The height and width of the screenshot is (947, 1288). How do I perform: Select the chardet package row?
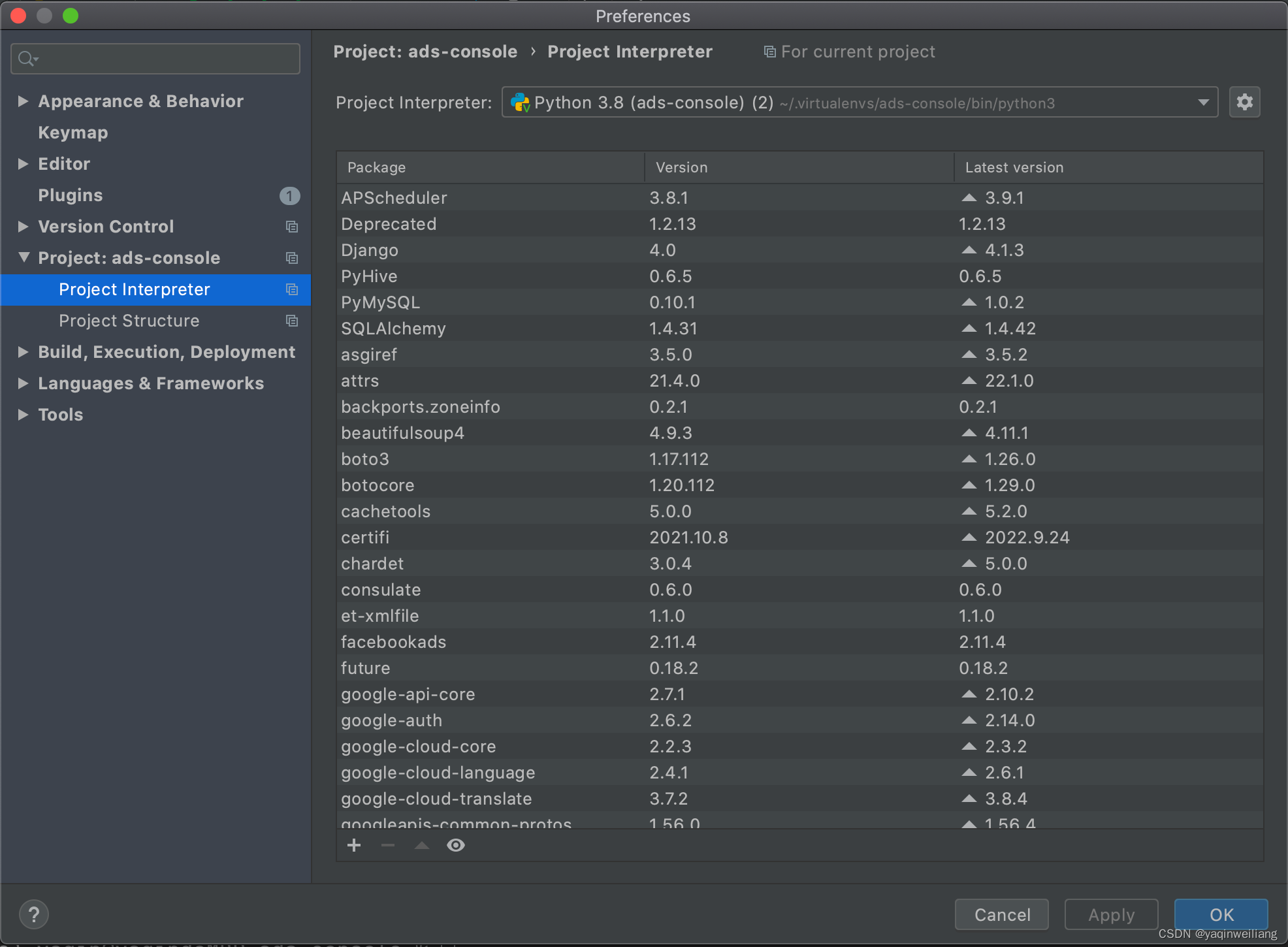(x=800, y=564)
